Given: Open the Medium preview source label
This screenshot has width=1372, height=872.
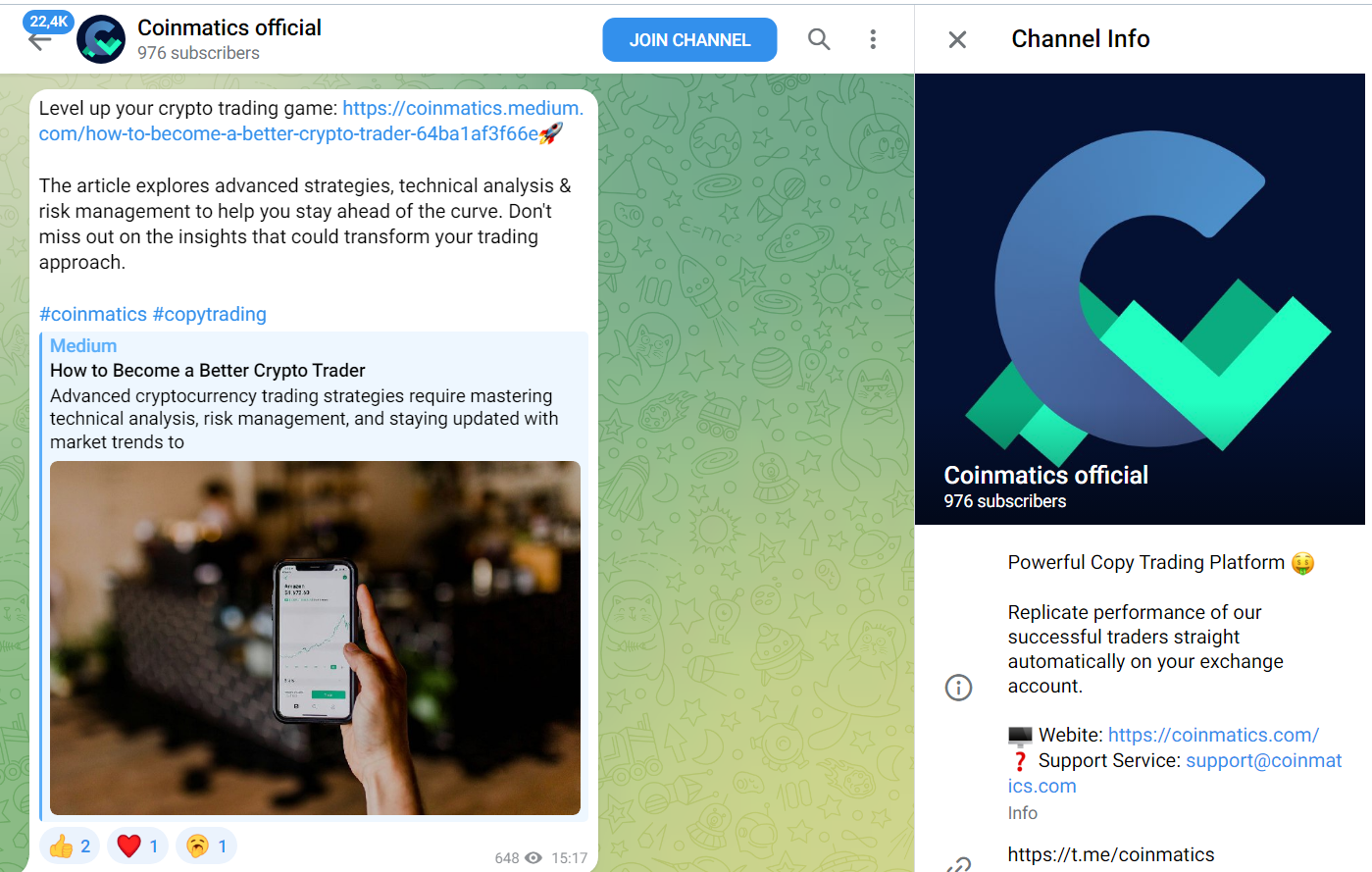Looking at the screenshot, I should click(x=83, y=345).
